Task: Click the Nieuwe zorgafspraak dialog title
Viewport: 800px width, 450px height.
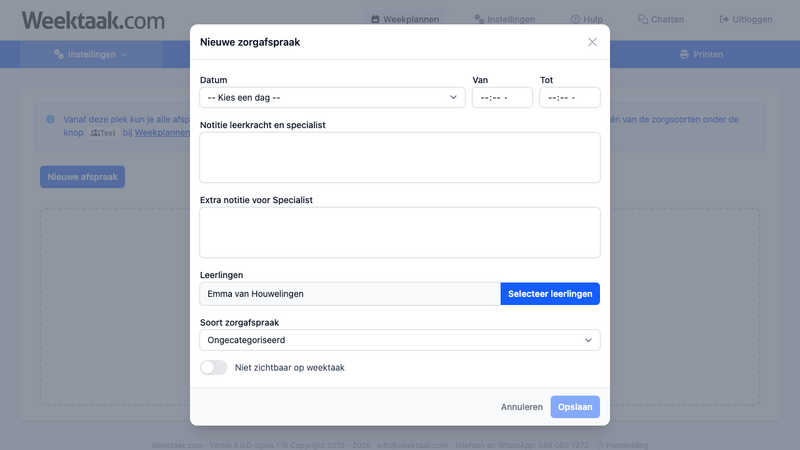Action: [x=250, y=42]
